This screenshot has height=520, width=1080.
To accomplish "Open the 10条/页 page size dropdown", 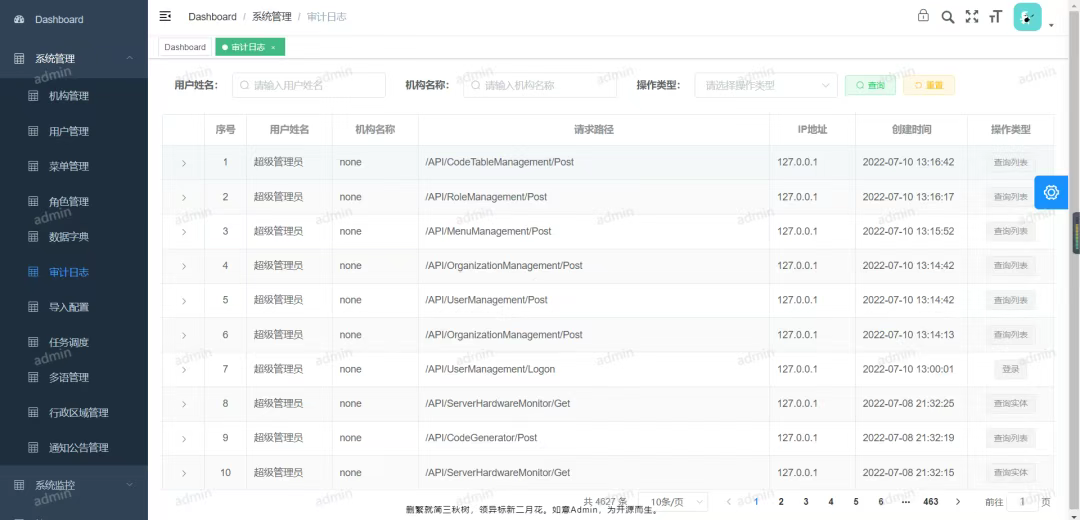I will pyautogui.click(x=673, y=501).
